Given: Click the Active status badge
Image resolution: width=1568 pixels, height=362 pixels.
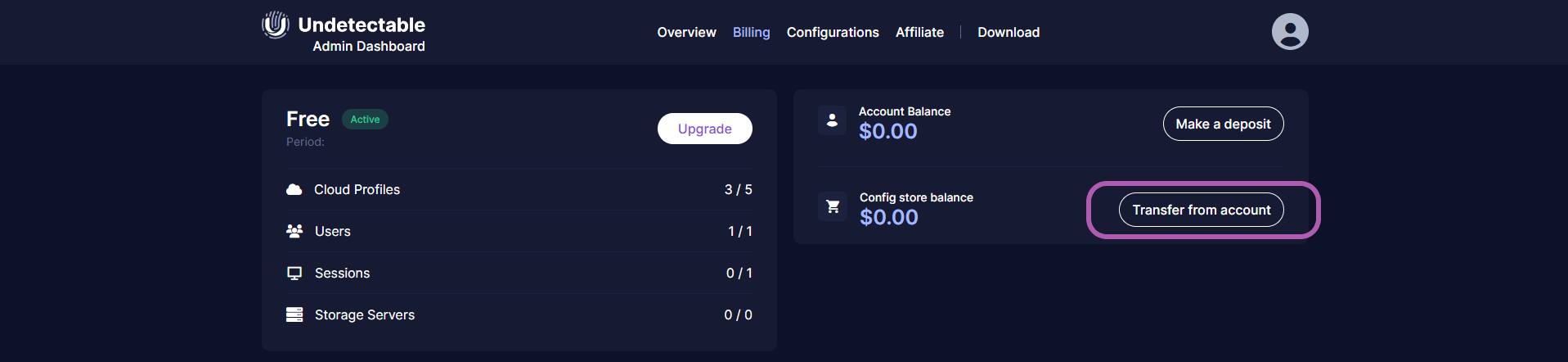Looking at the screenshot, I should pos(365,120).
